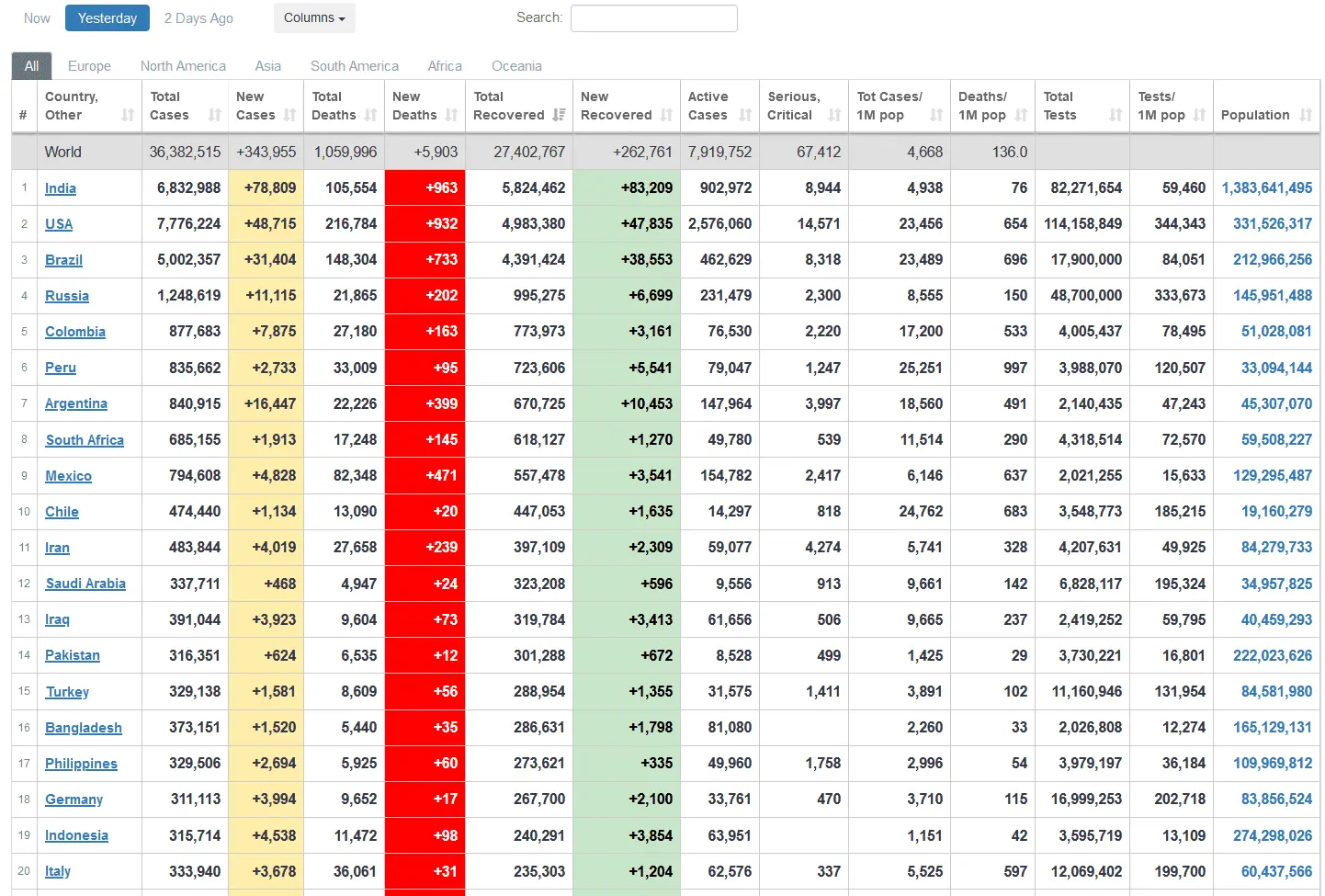Sort by Total Tests arrow icon

tap(1115, 115)
